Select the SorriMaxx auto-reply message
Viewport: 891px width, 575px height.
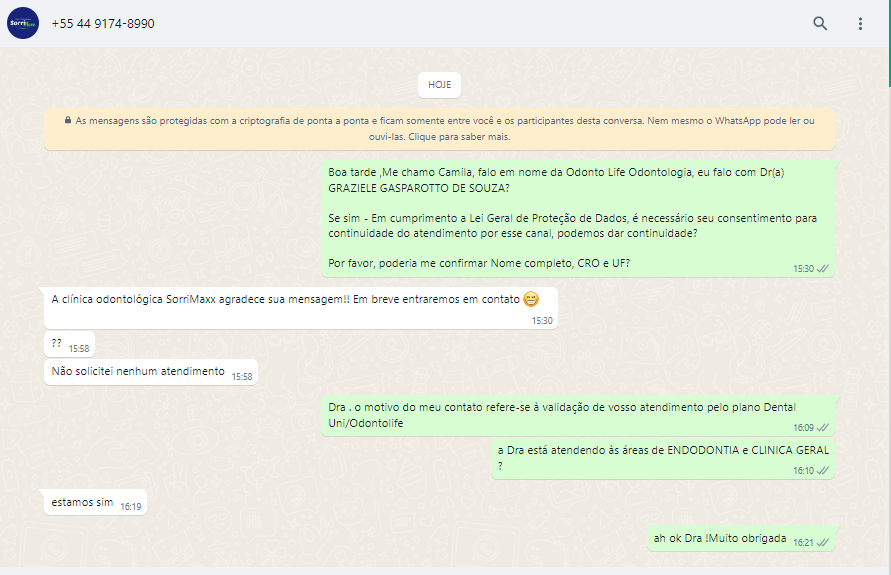coord(301,308)
